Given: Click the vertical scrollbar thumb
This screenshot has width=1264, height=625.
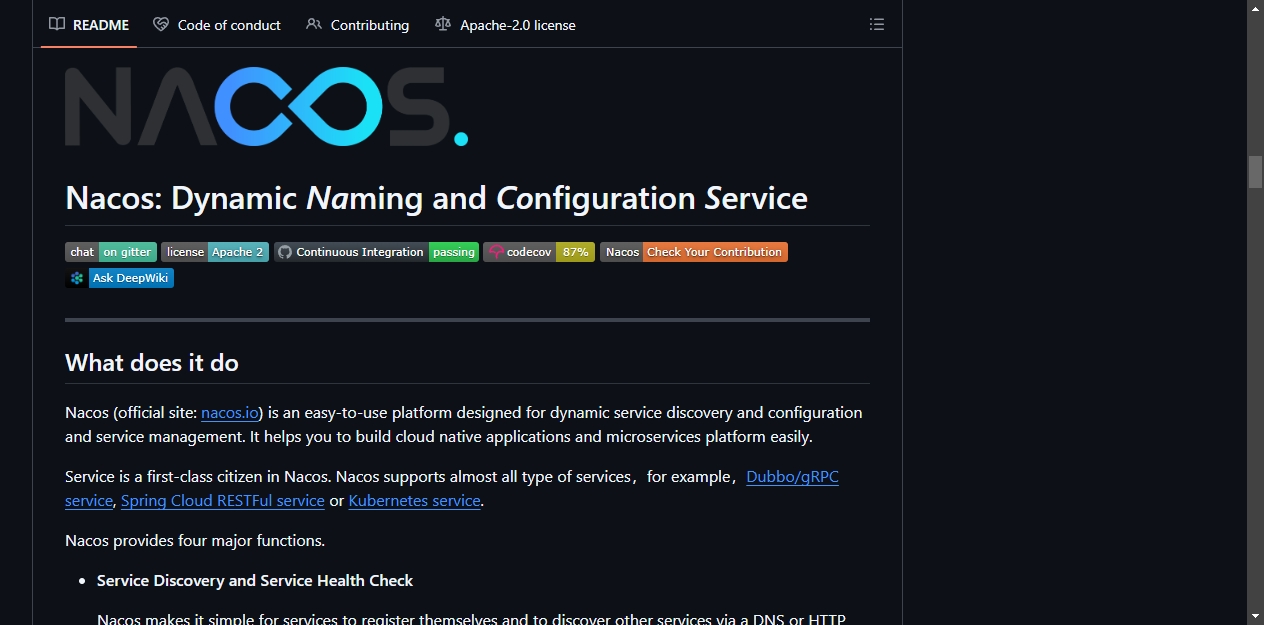Looking at the screenshot, I should click(1255, 172).
